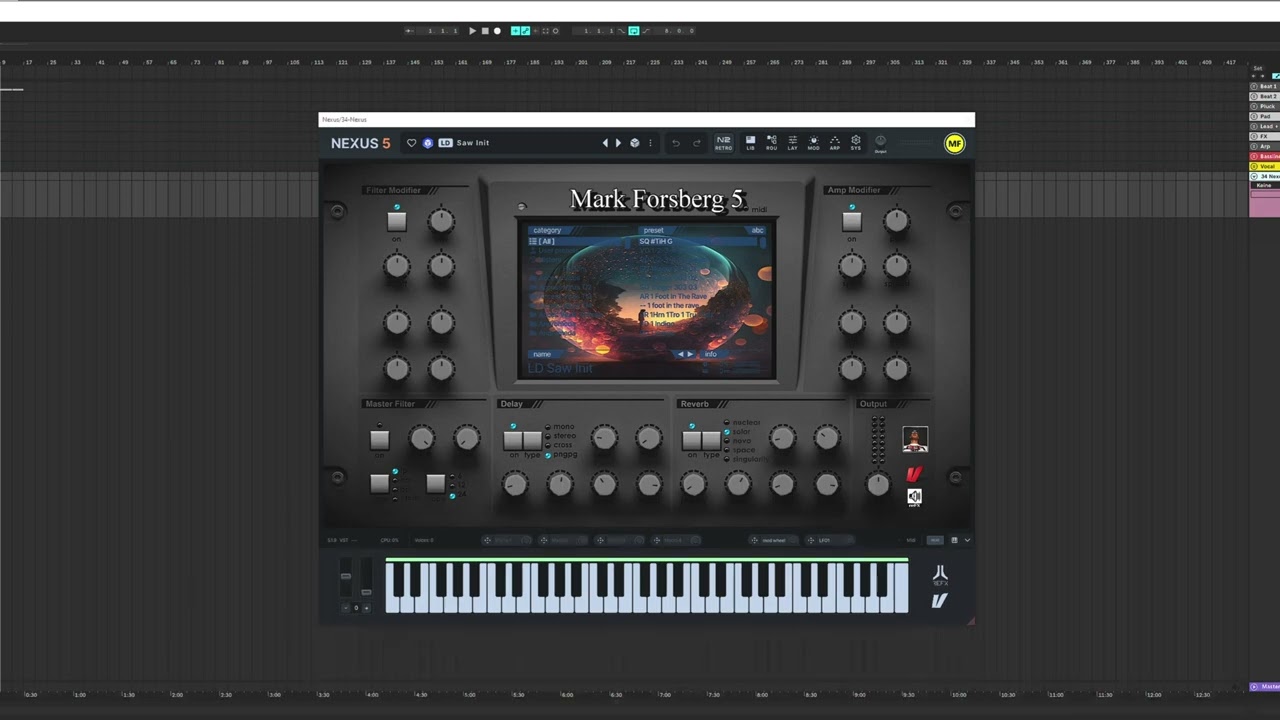Select the Vocal track in DAW
Image resolution: width=1280 pixels, height=720 pixels.
pos(1265,166)
